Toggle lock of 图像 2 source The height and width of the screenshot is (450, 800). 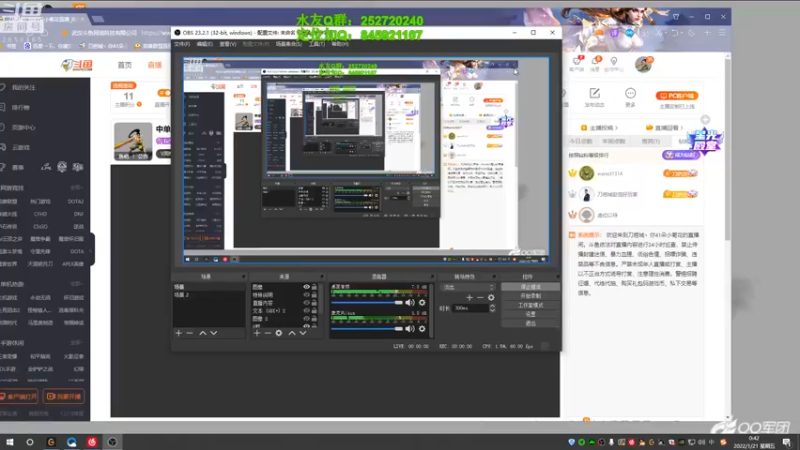314,318
